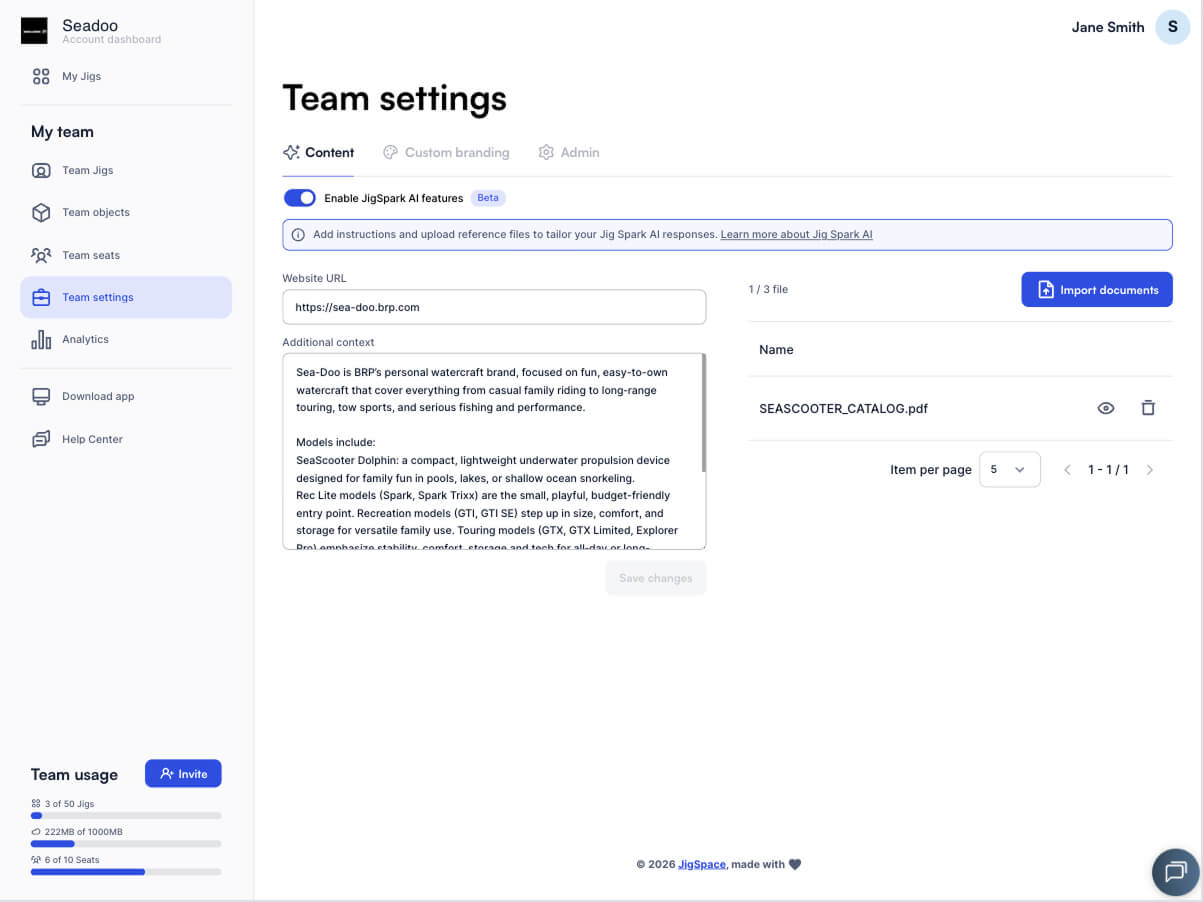Click the Custom branding palette icon
This screenshot has height=902, width=1203.
pyautogui.click(x=390, y=153)
